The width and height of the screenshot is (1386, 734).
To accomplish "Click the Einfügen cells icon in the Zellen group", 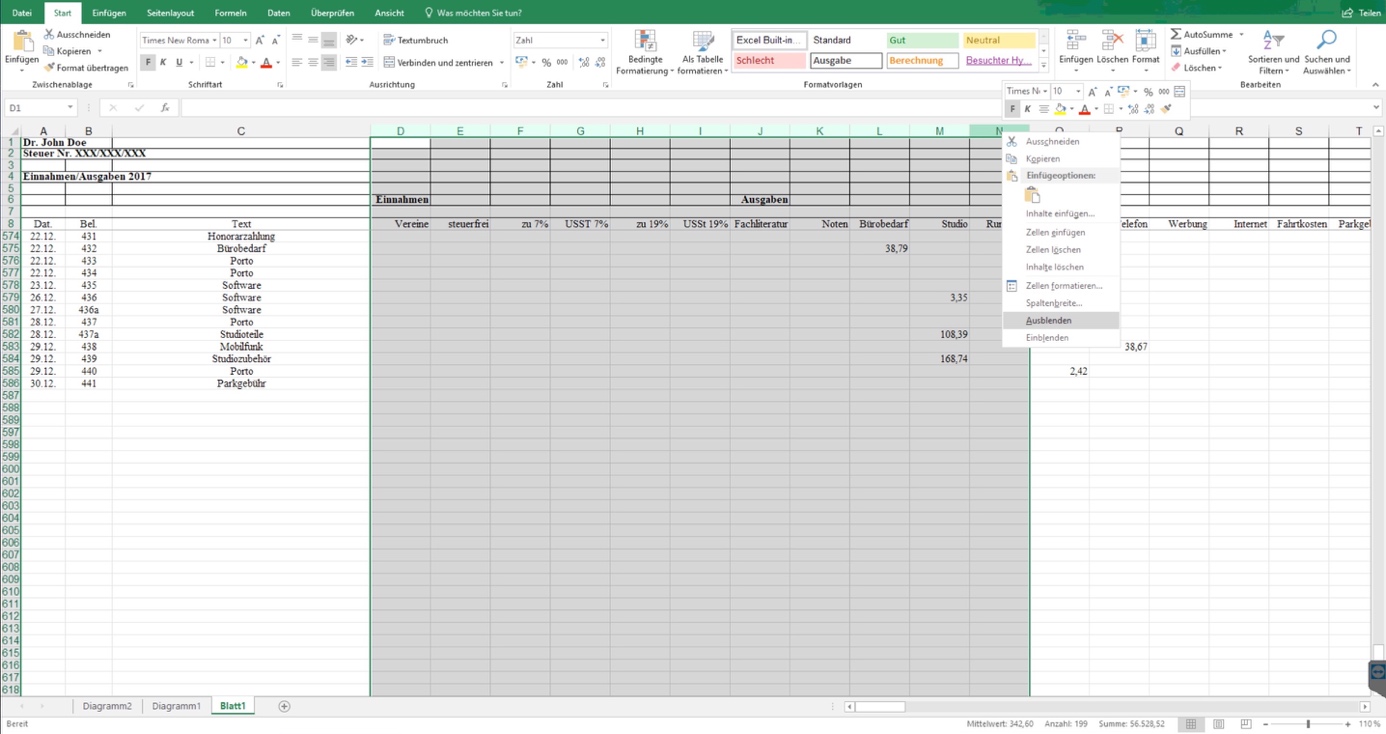I will click(1076, 41).
